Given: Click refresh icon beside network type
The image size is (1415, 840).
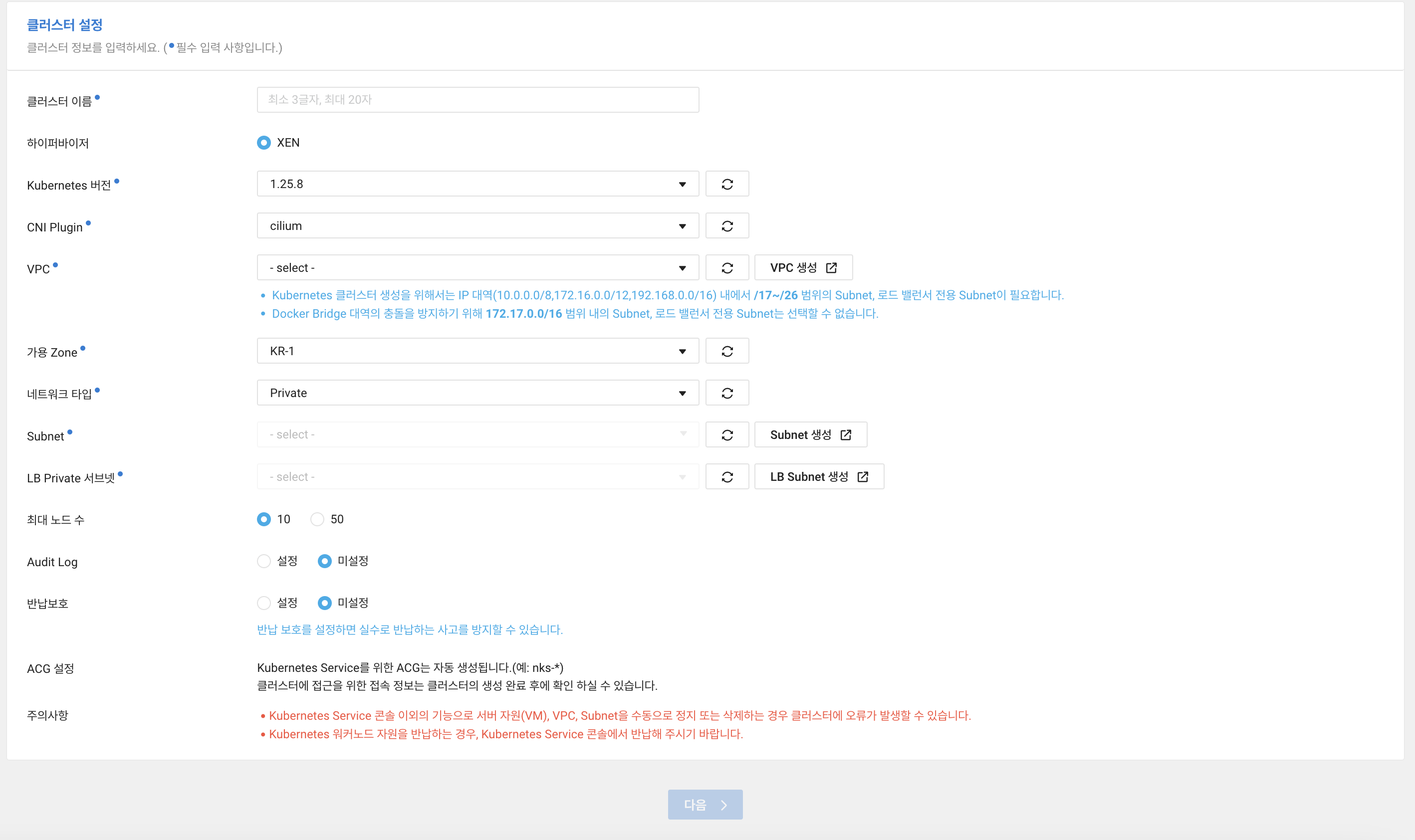Looking at the screenshot, I should click(x=727, y=393).
